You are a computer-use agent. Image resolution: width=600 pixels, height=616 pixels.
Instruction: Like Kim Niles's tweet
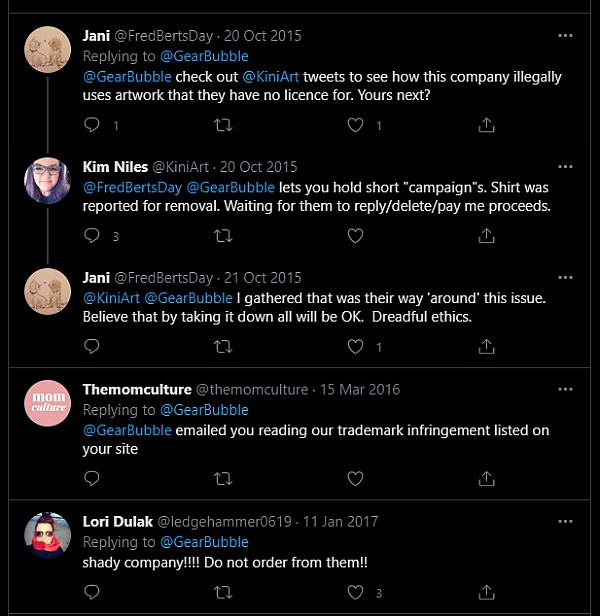[355, 236]
